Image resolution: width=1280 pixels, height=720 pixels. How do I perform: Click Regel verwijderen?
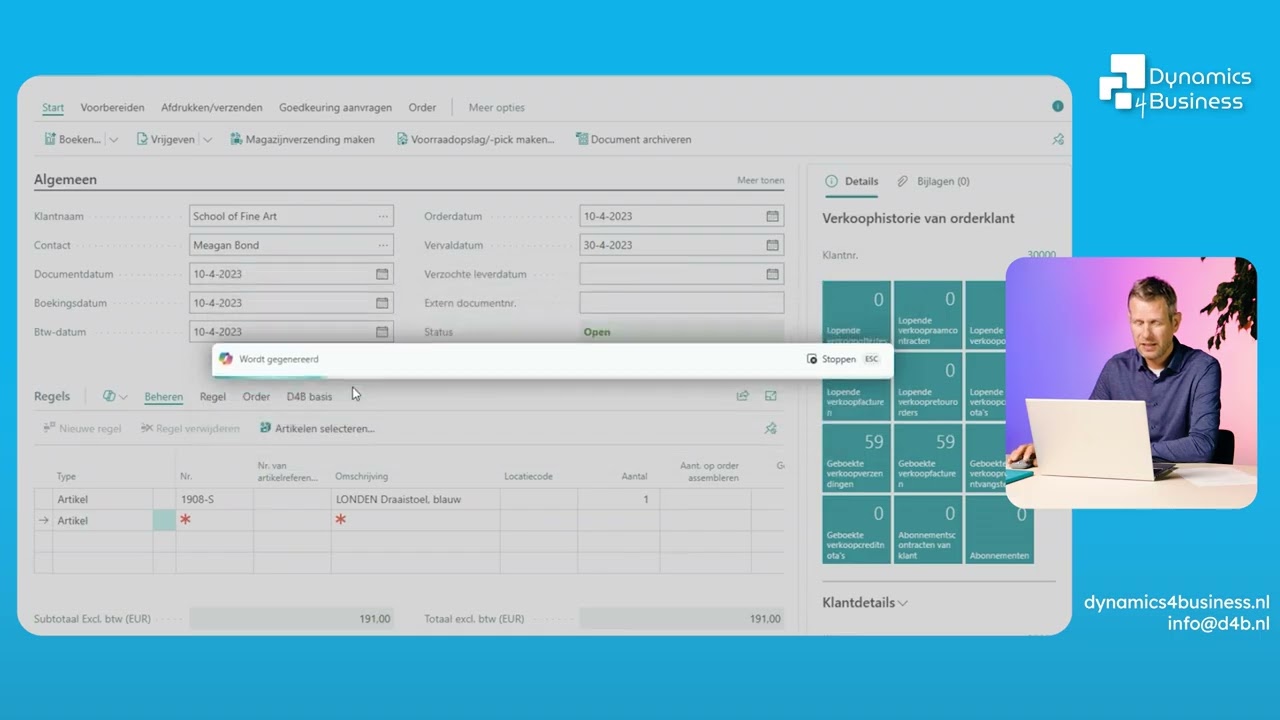pyautogui.click(x=190, y=428)
